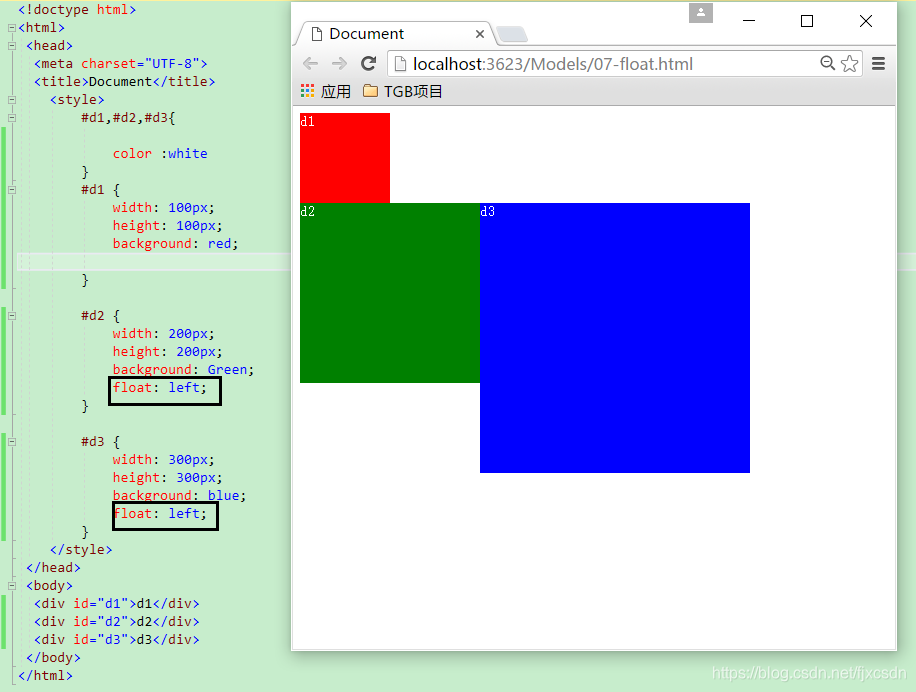This screenshot has height=692, width=916.
Task: Bookmark this page with the star icon
Action: click(850, 63)
